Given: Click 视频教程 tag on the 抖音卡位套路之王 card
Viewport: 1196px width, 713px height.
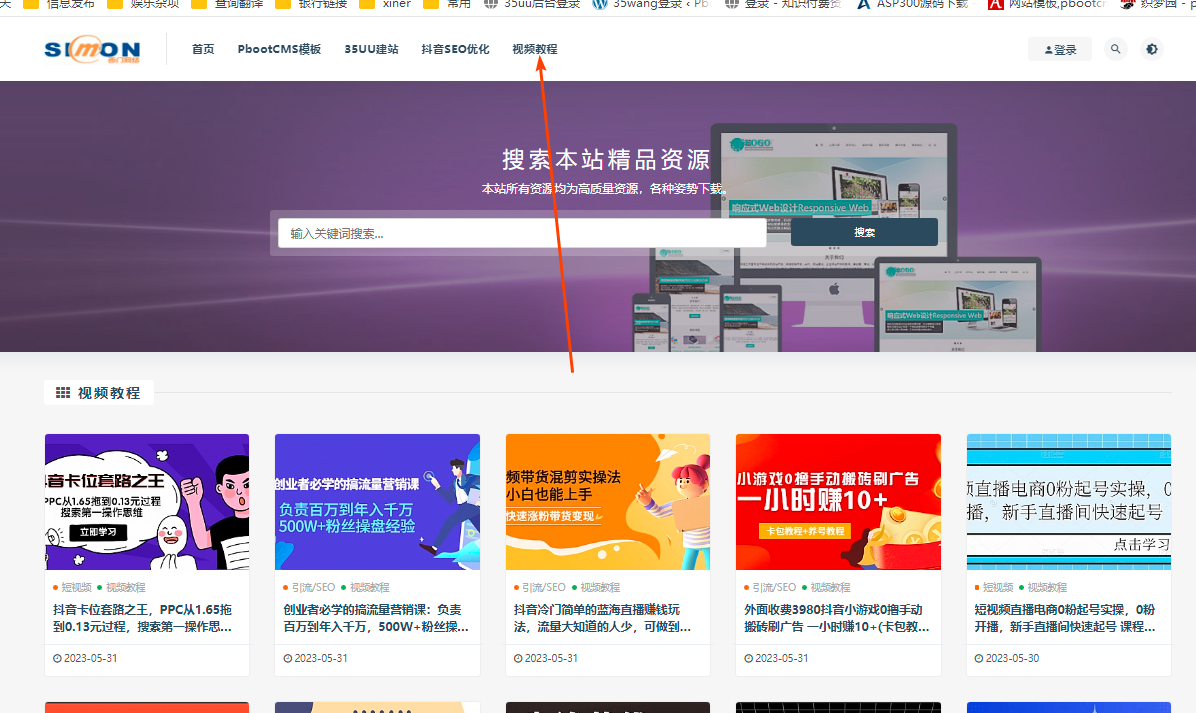Looking at the screenshot, I should pos(125,587).
